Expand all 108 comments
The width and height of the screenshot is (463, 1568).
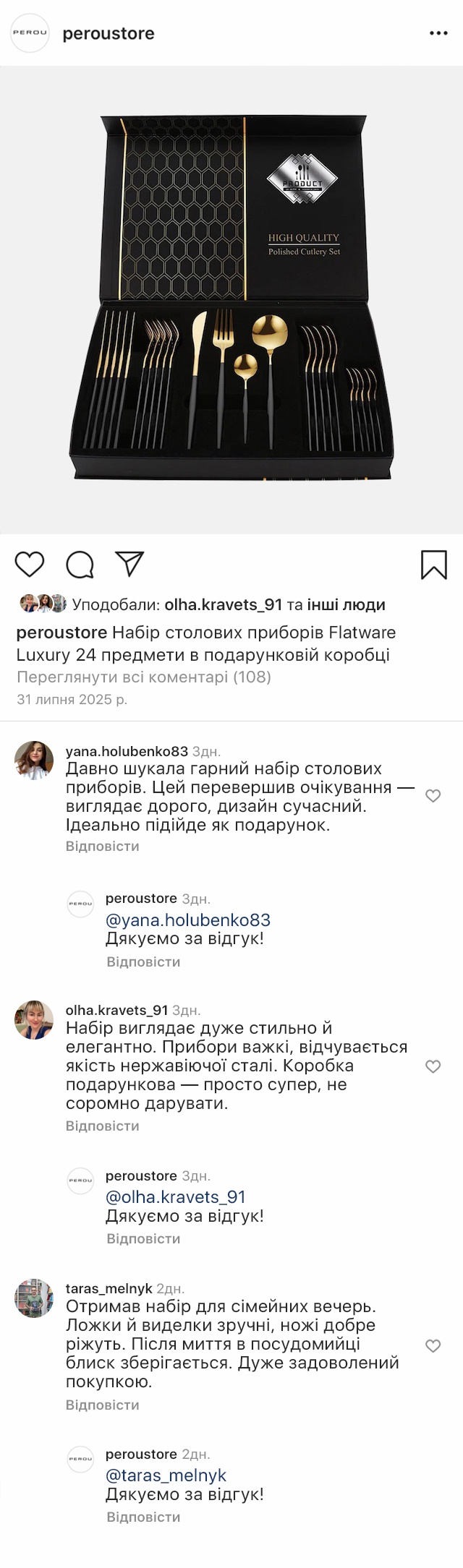click(143, 677)
